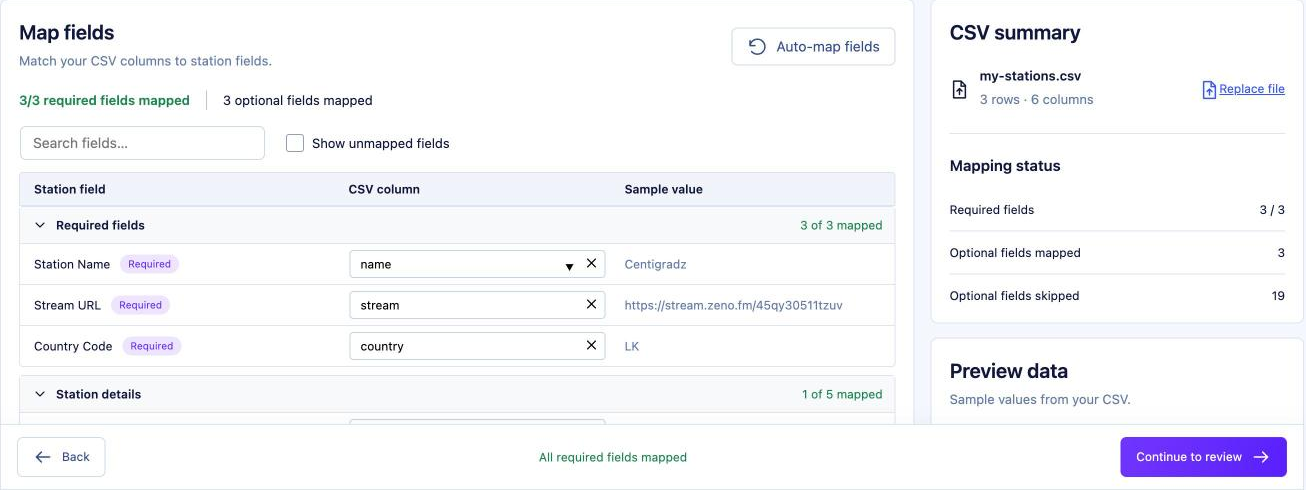
Task: Click the my-stations.csv file name
Action: (1030, 76)
